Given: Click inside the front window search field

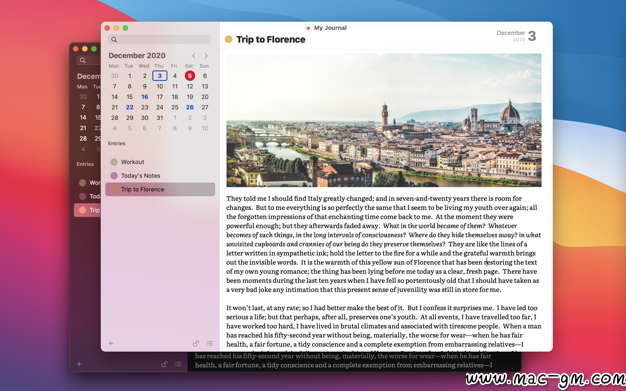Looking at the screenshot, I should click(159, 40).
